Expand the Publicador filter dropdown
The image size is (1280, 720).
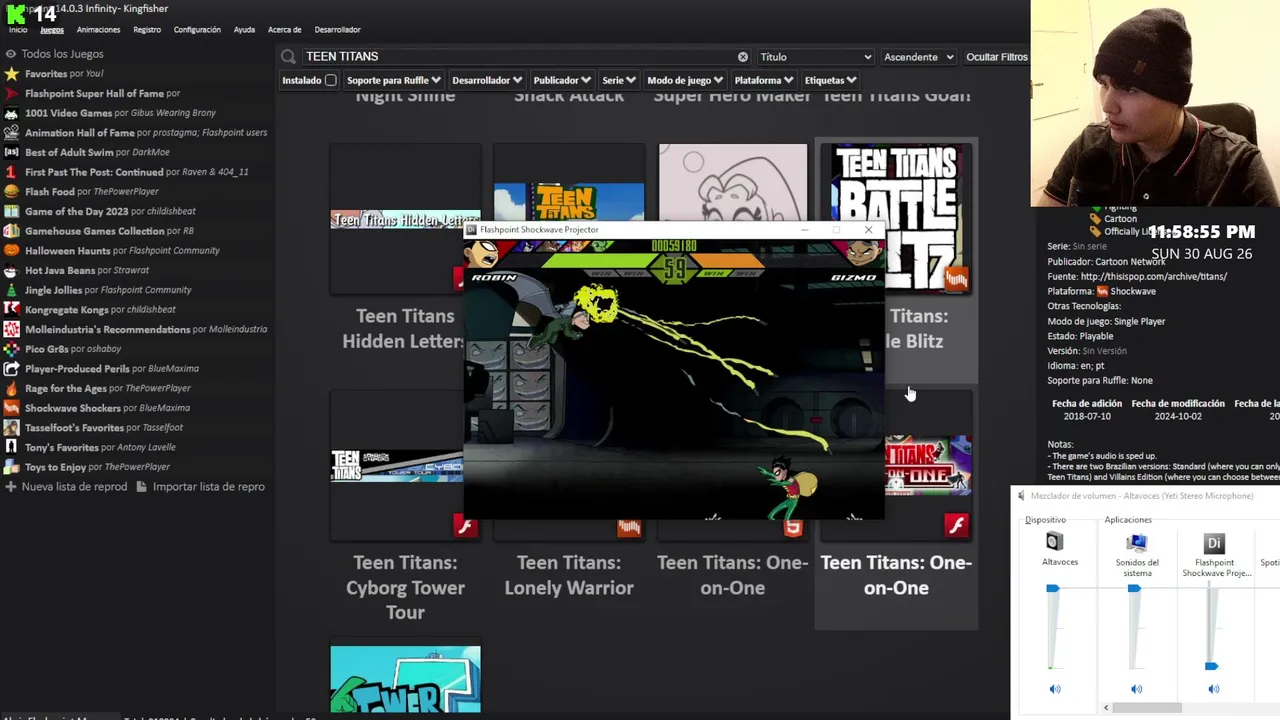[x=562, y=80]
